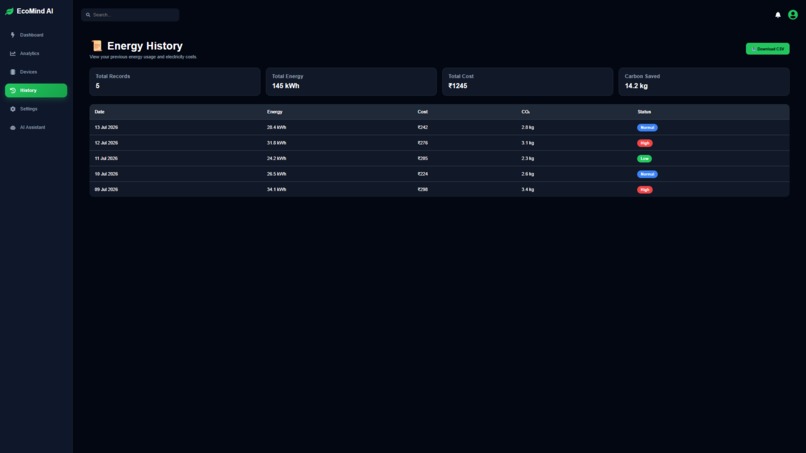Click the EcoMind AI leaf logo
806x453 pixels.
click(x=9, y=11)
